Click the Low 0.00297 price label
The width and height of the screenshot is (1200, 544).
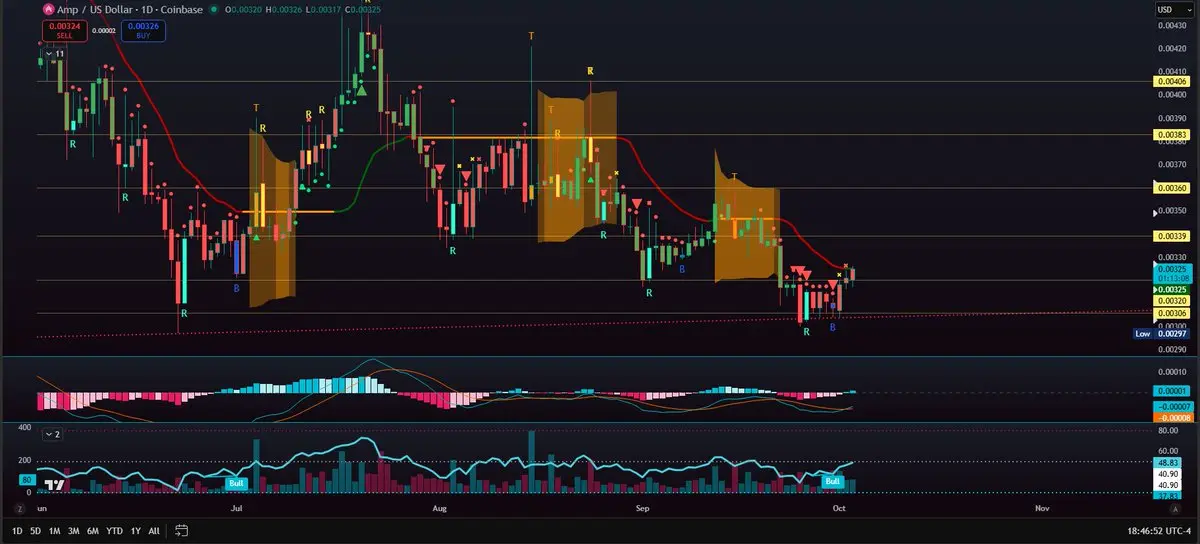1161,334
